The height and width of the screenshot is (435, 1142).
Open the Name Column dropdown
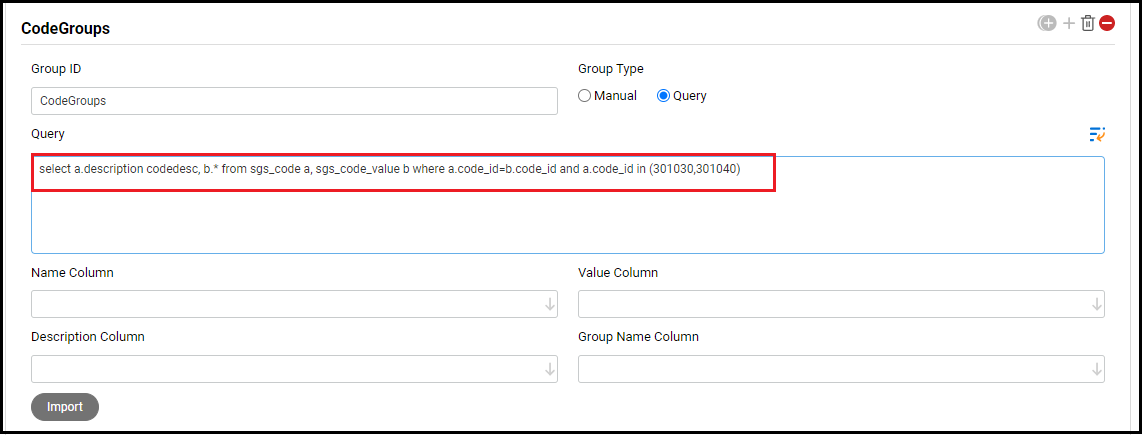(x=294, y=304)
